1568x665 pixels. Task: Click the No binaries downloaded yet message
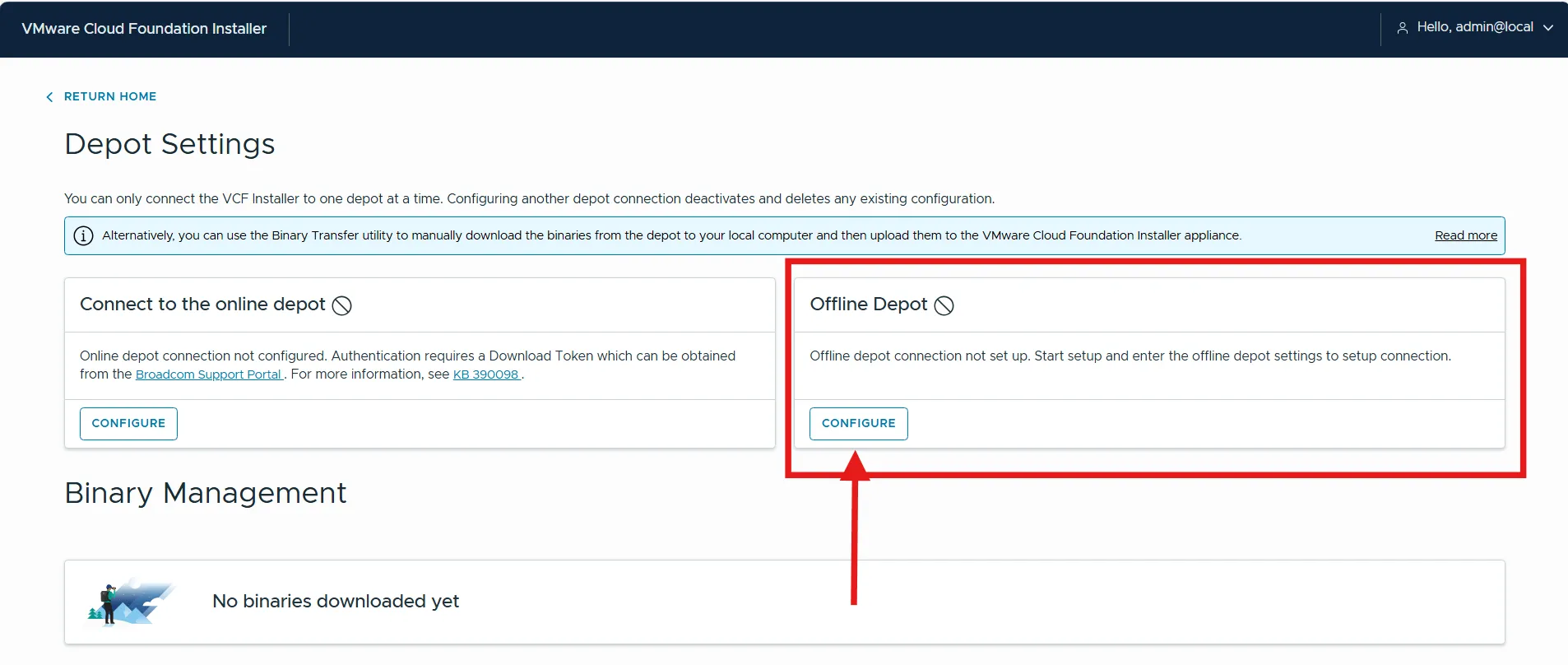(x=336, y=602)
